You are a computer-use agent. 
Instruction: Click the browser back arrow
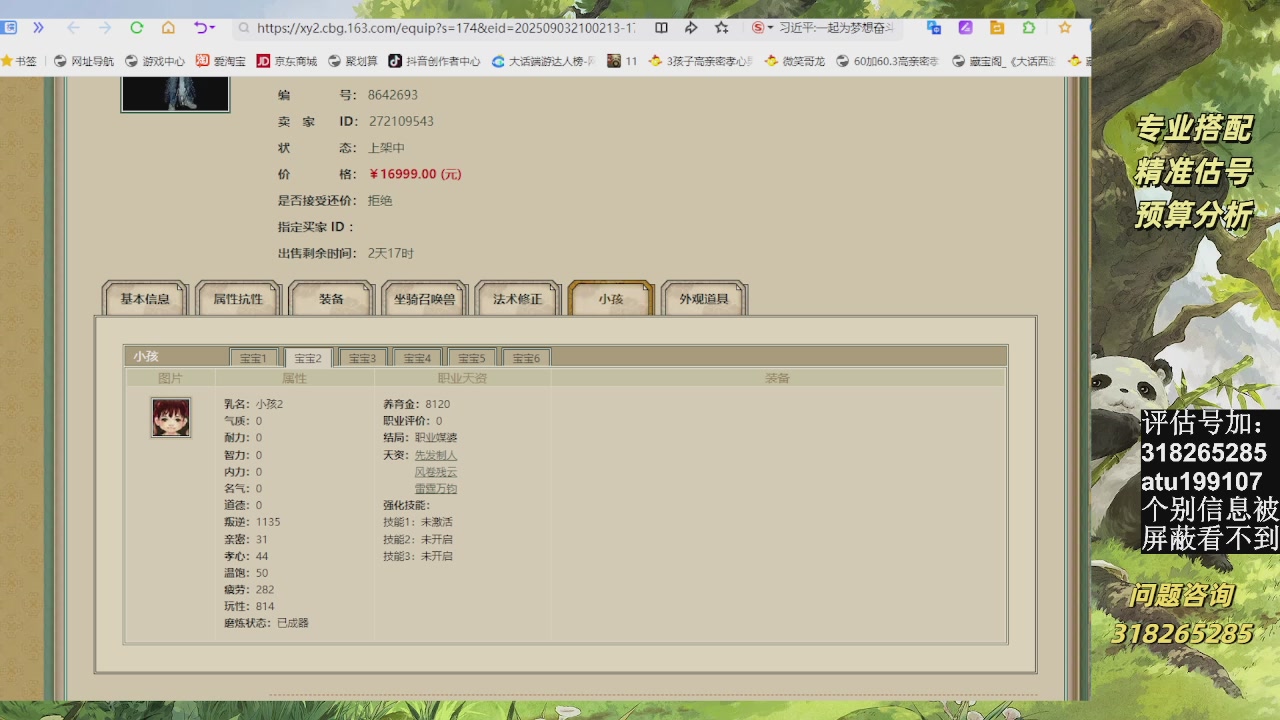click(x=73, y=28)
